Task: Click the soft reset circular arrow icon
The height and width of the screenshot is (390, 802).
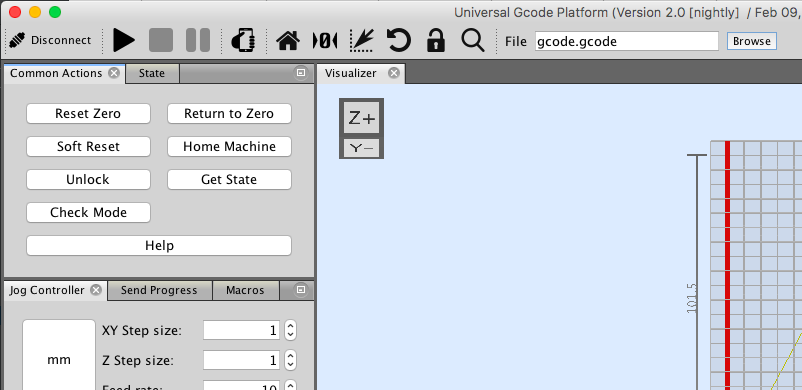Action: (x=398, y=40)
